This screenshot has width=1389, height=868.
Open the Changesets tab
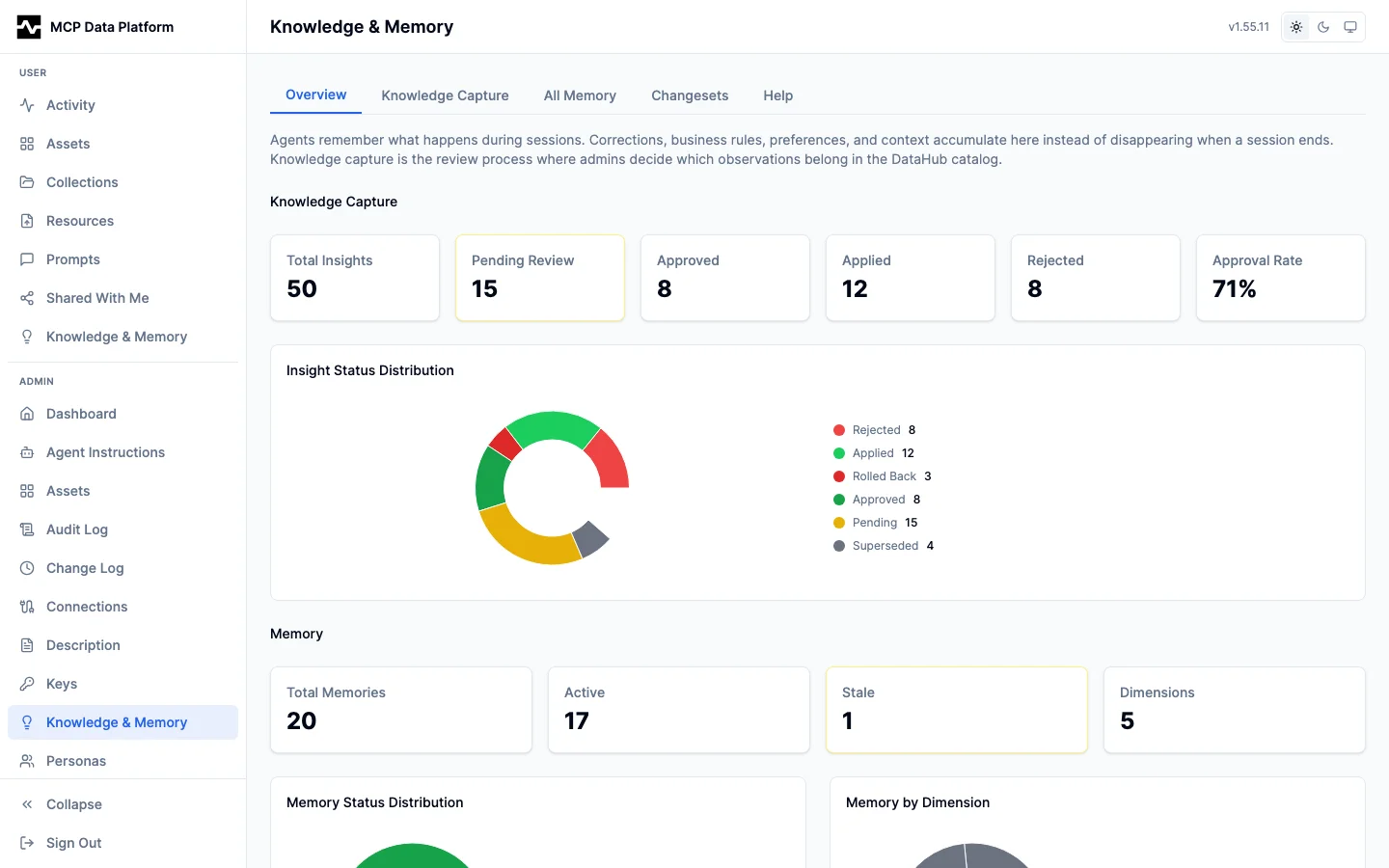[x=690, y=95]
